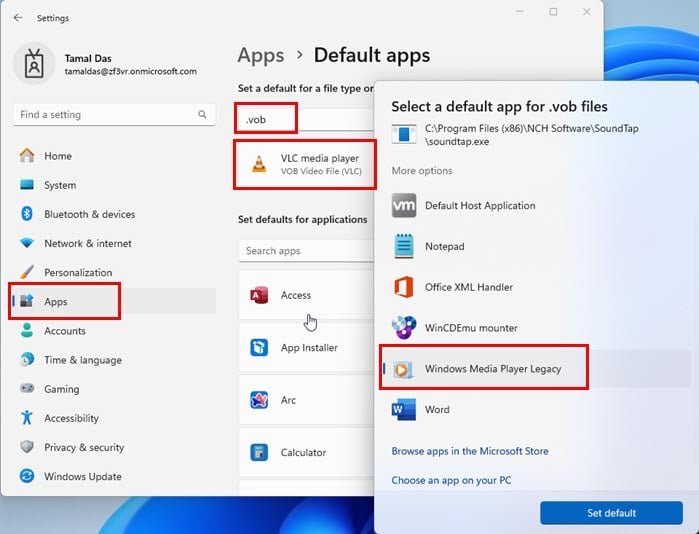Image resolution: width=699 pixels, height=534 pixels.
Task: Click the back arrow in Settings
Action: 18,18
